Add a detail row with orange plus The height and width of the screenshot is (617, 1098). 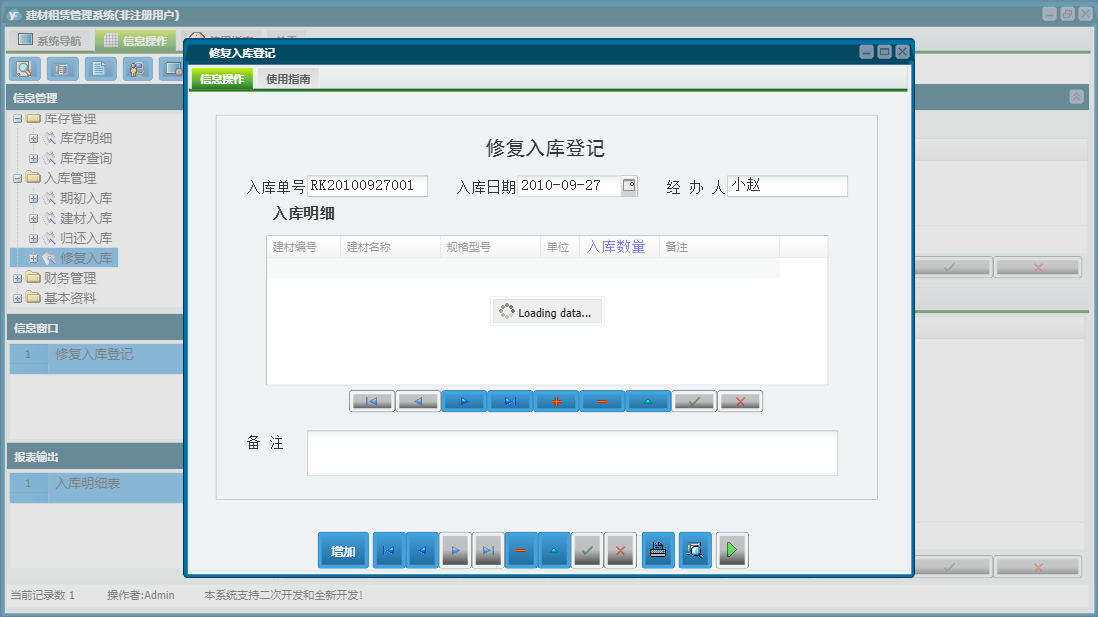[x=556, y=401]
